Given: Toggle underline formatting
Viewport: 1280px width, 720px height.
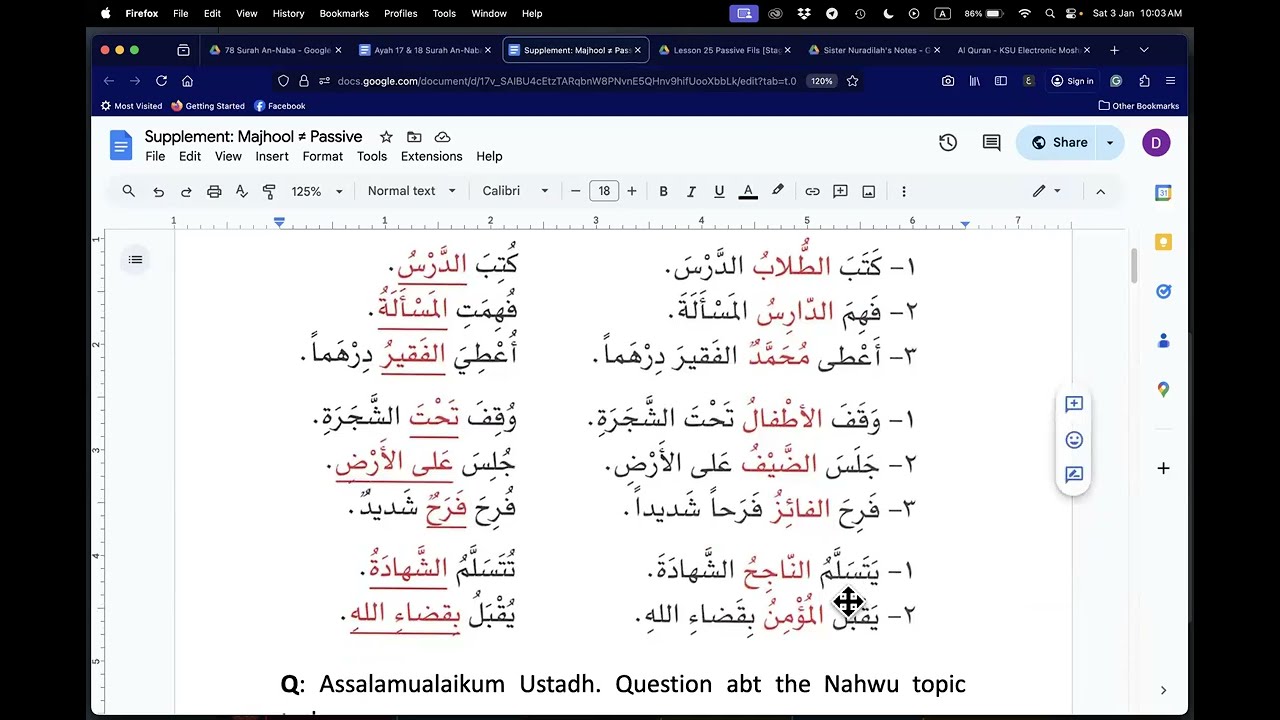Looking at the screenshot, I should pos(719,191).
